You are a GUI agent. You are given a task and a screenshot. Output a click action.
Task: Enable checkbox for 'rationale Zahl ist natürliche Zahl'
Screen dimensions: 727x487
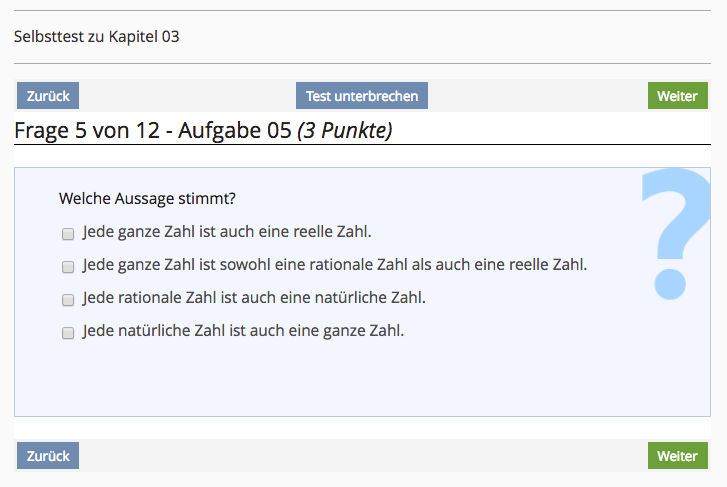[68, 300]
